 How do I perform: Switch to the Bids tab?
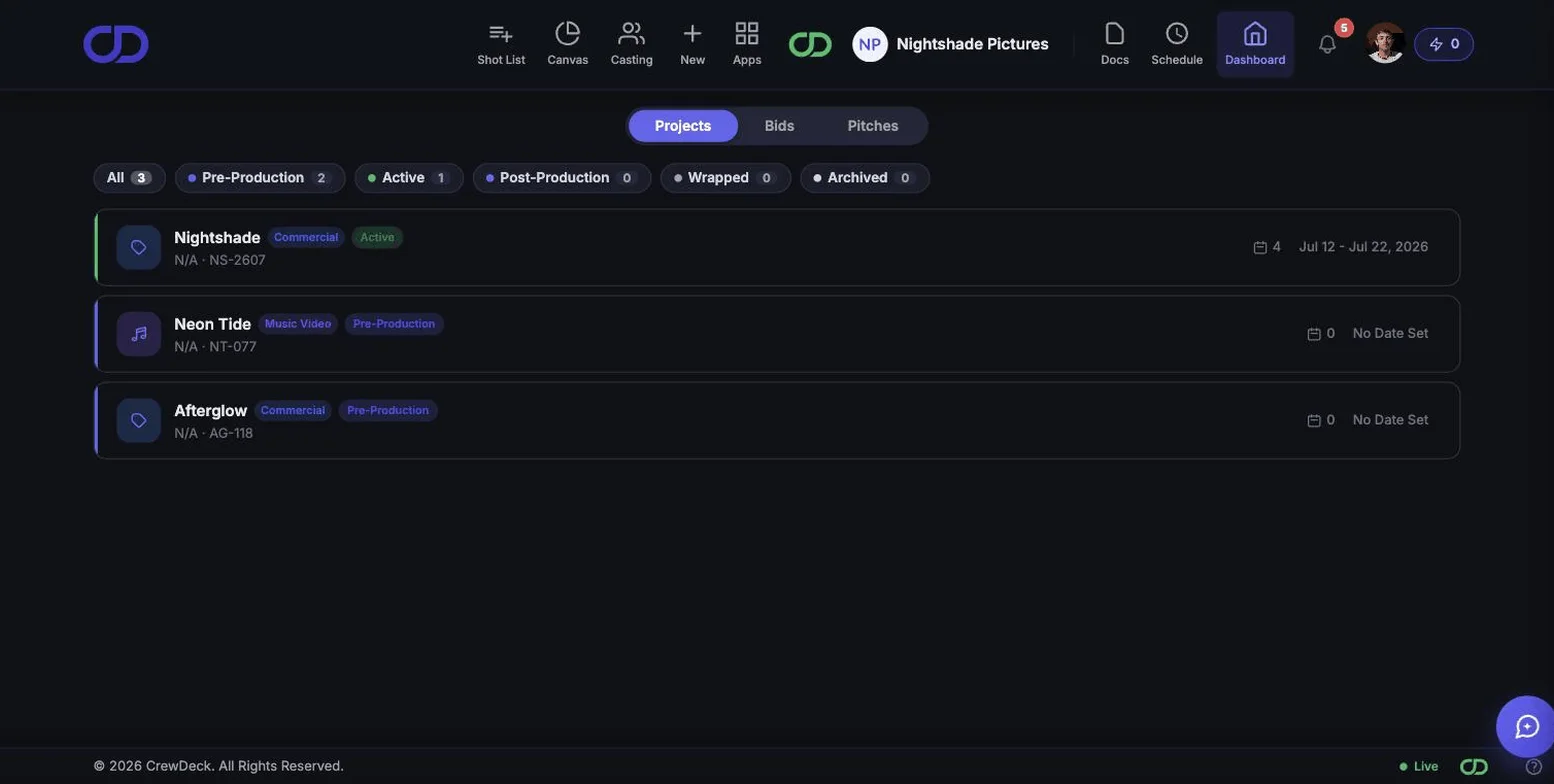click(x=779, y=126)
